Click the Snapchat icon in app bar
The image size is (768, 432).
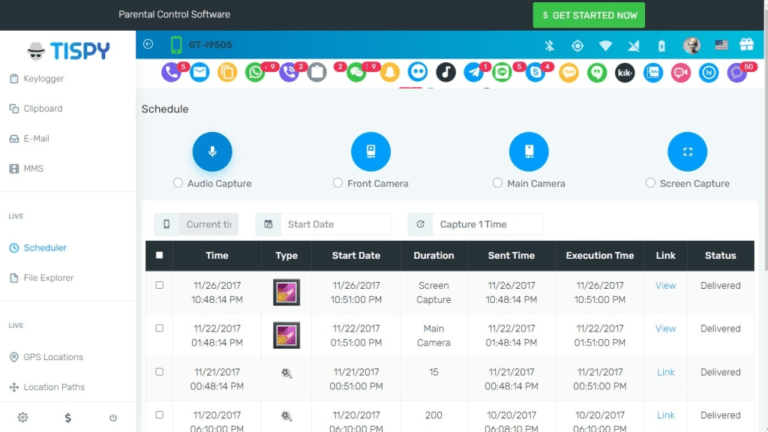(x=390, y=72)
